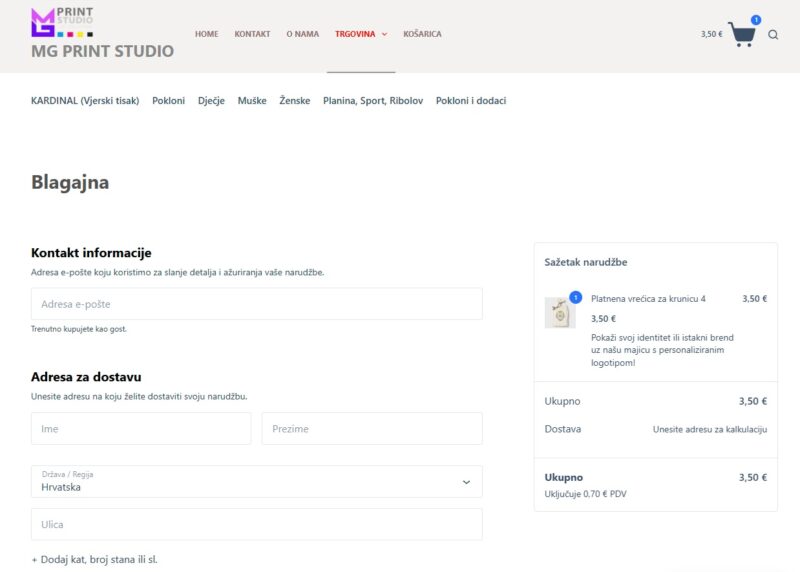Image resolution: width=800 pixels, height=572 pixels.
Task: Expand add floor or apartment number option
Action: click(94, 559)
